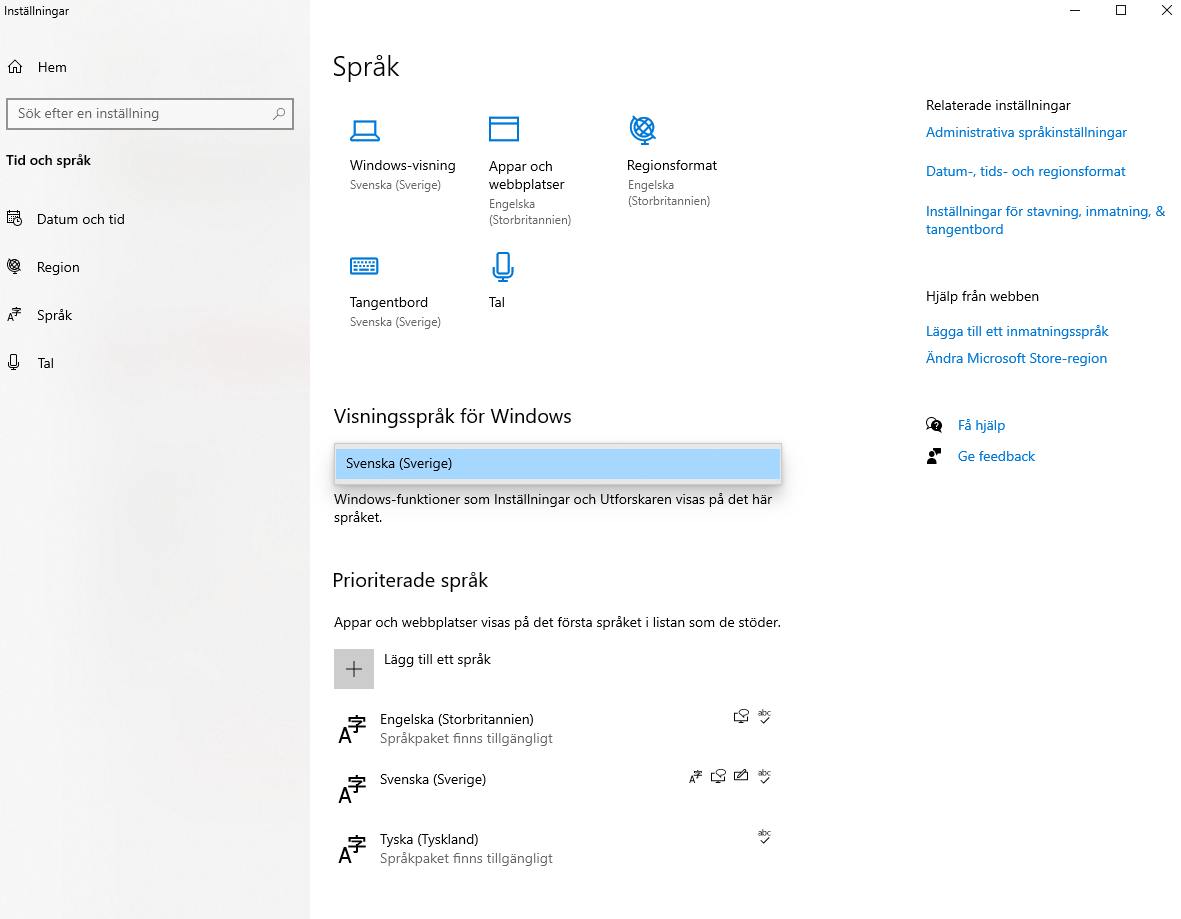This screenshot has height=919, width=1181.
Task: Select Tyska (Tyskland) language entry text
Action: pyautogui.click(x=429, y=839)
